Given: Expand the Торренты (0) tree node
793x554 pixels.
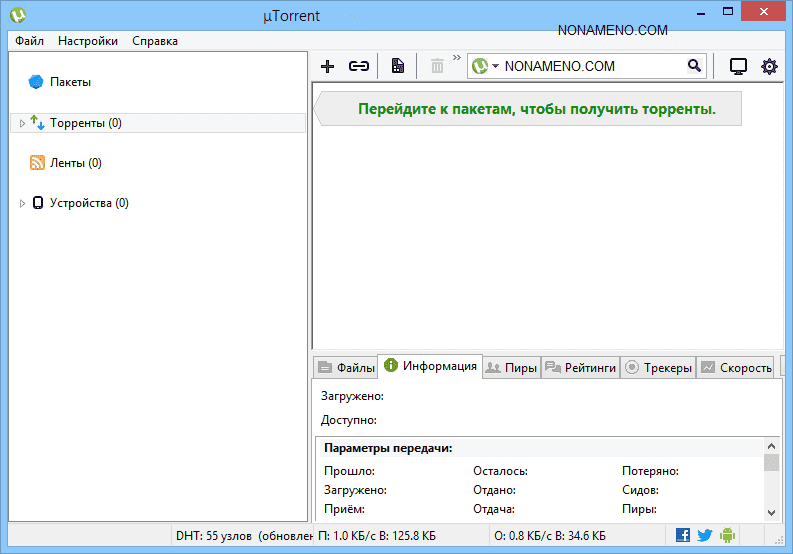Looking at the screenshot, I should (x=23, y=123).
